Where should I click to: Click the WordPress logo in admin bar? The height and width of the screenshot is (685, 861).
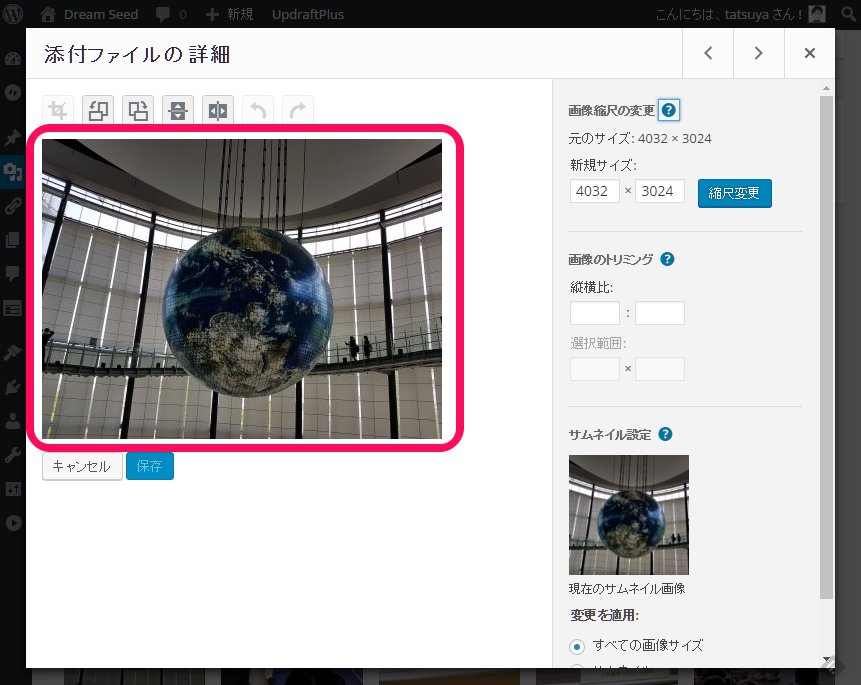point(13,14)
